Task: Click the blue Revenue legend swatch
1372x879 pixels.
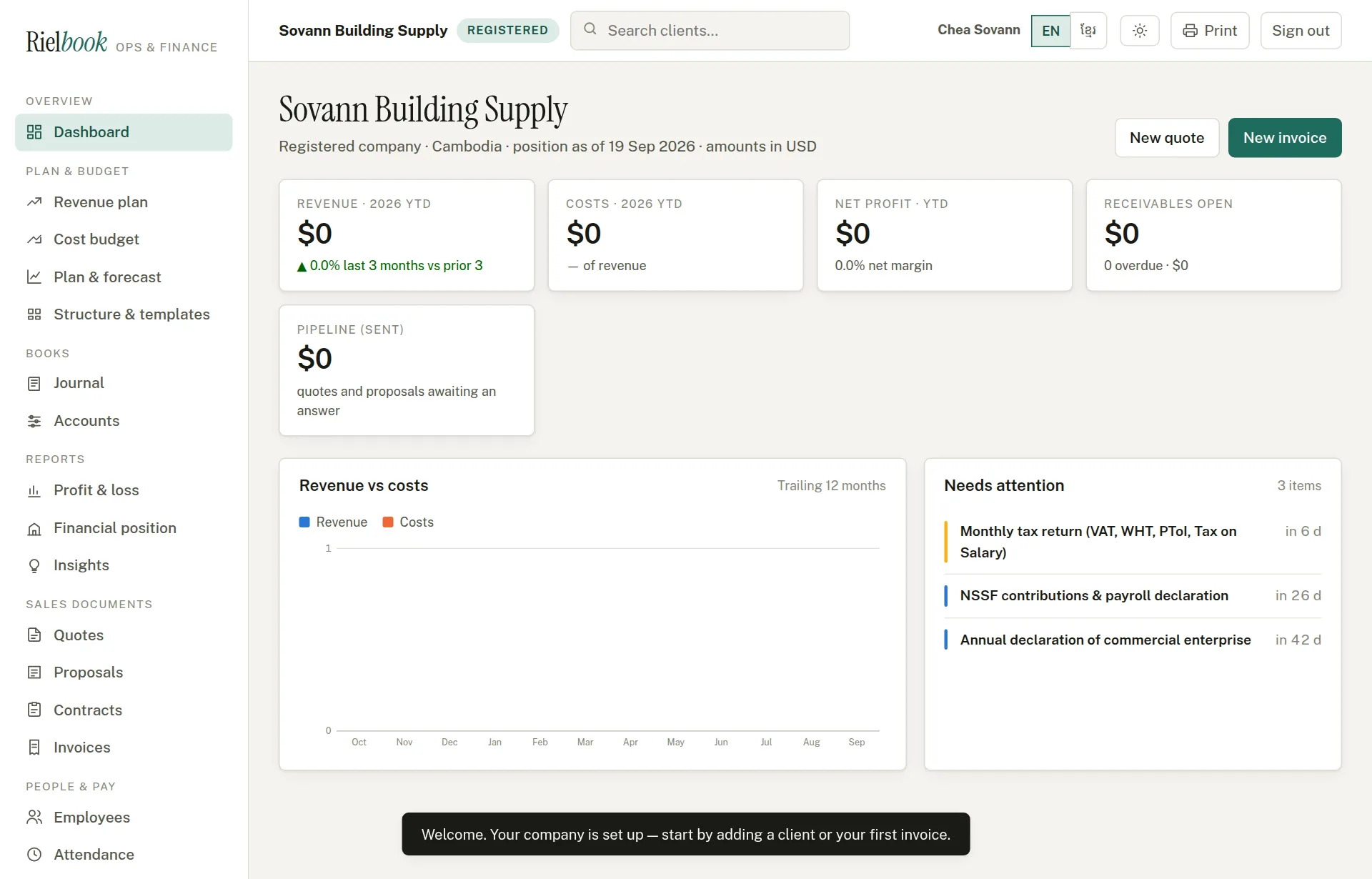Action: 304,522
